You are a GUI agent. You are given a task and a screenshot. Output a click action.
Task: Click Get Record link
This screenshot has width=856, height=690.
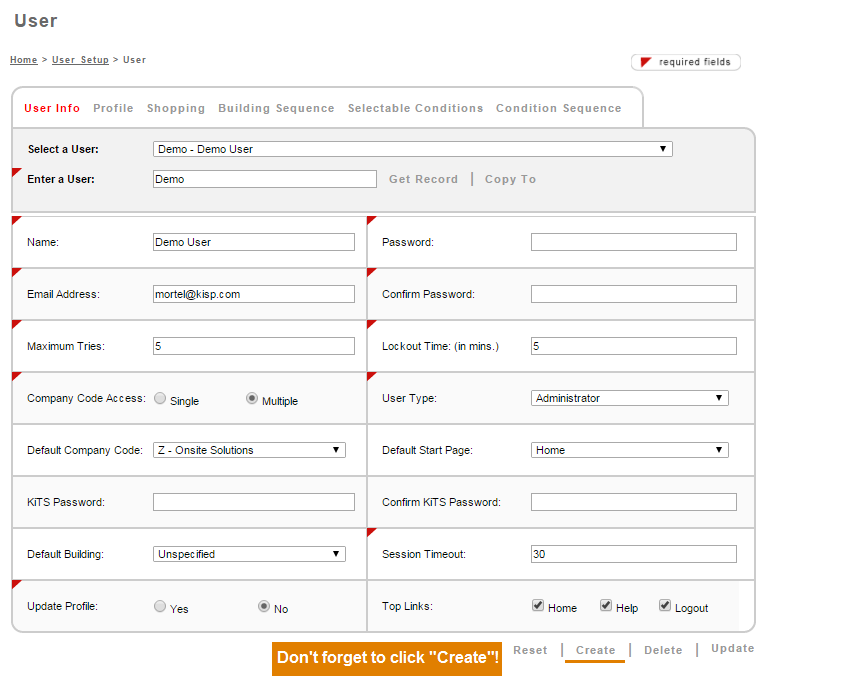click(423, 179)
